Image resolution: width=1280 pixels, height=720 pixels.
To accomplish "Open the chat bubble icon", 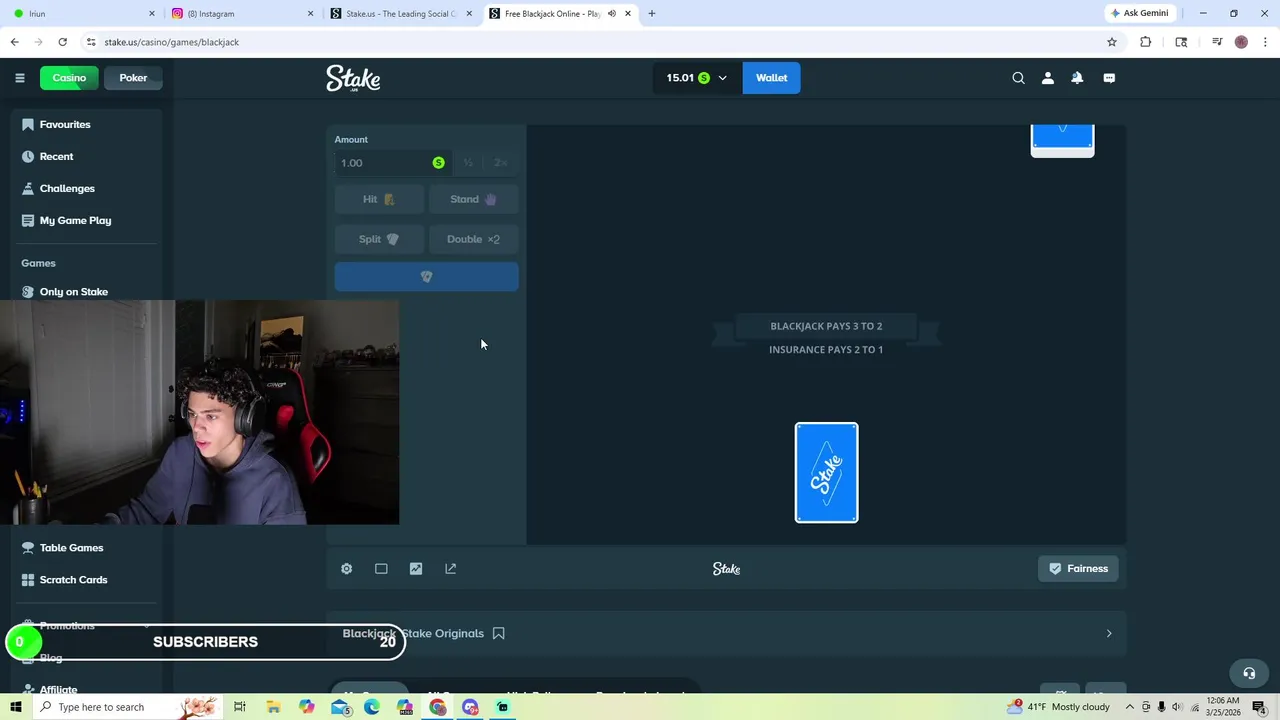I will click(x=1109, y=78).
